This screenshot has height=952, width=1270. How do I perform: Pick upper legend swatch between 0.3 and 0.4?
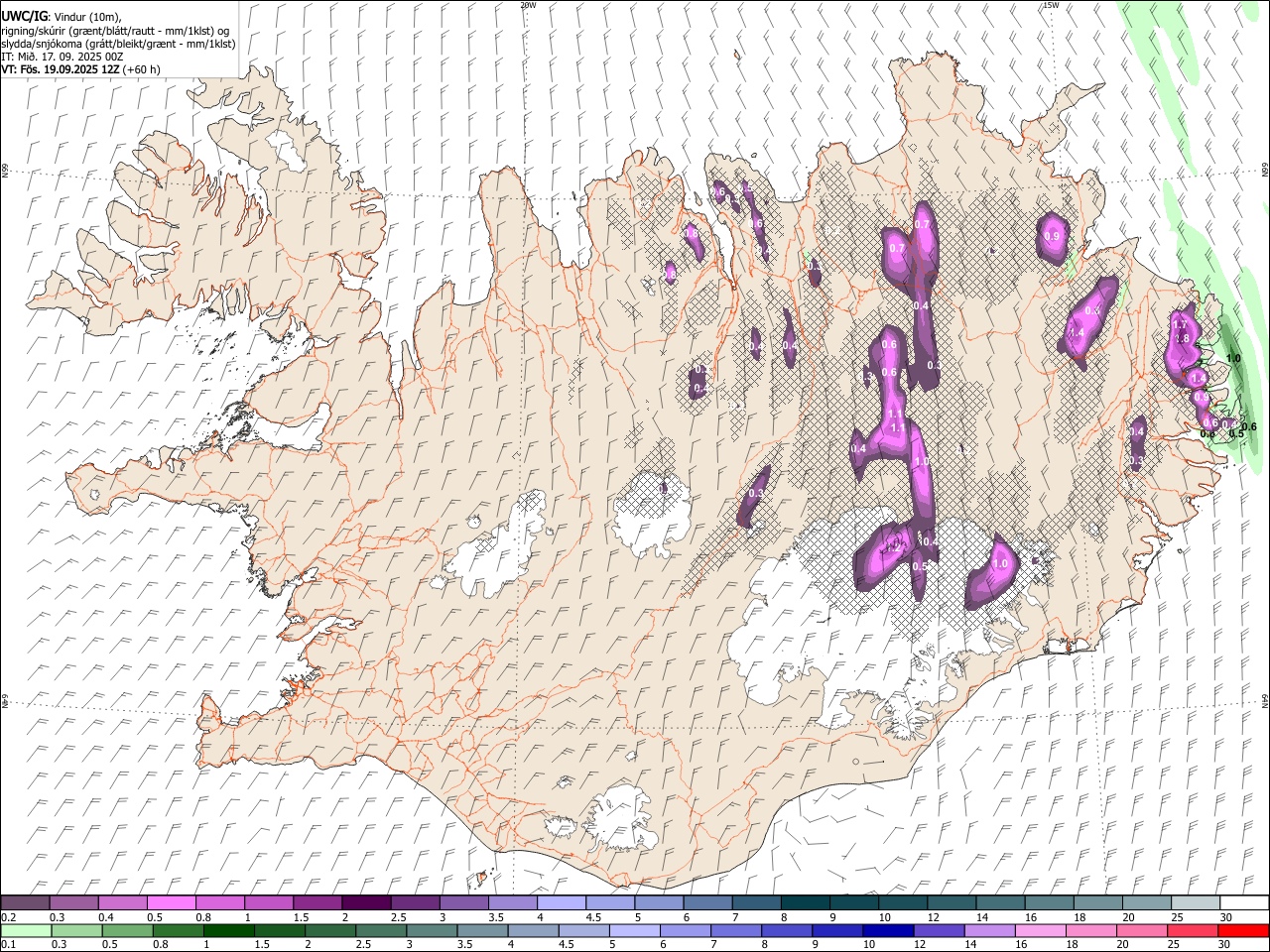[73, 902]
